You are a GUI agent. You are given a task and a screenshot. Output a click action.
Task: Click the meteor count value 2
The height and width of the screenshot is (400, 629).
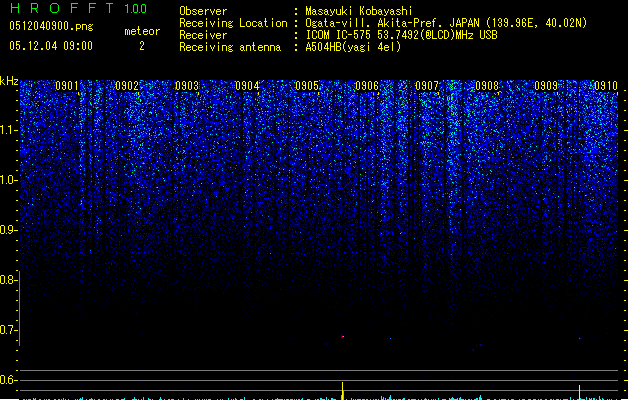(x=142, y=46)
